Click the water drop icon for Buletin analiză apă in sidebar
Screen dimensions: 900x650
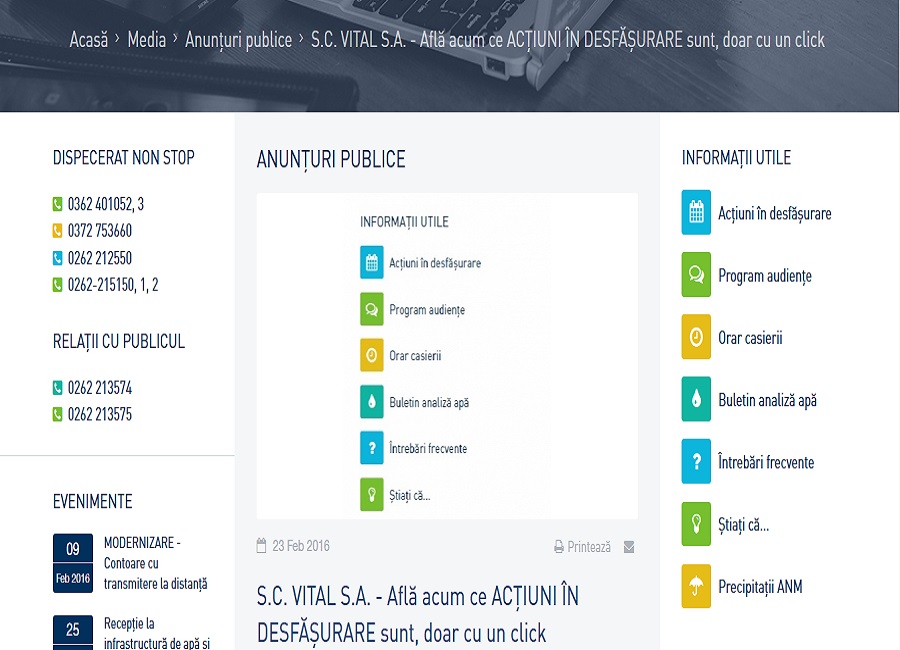point(696,399)
